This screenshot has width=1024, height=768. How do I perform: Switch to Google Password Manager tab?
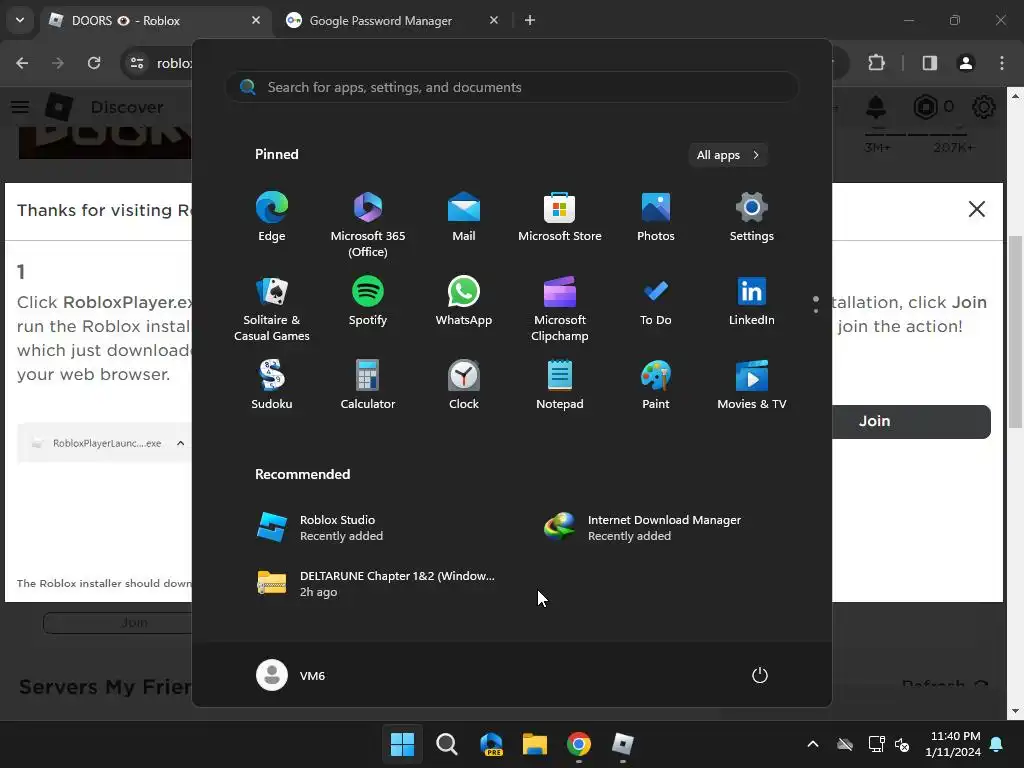392,21
